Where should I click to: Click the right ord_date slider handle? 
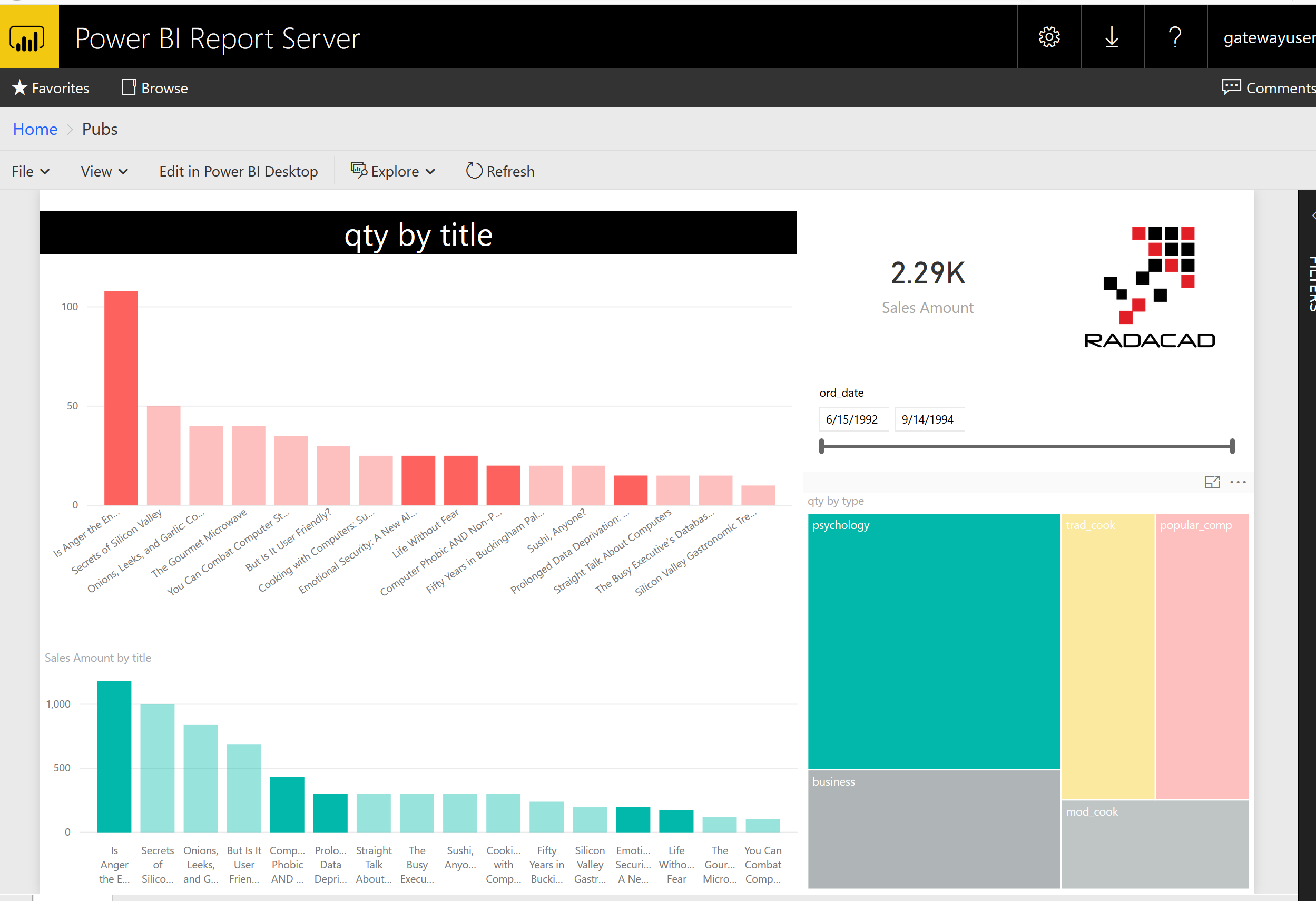1232,446
